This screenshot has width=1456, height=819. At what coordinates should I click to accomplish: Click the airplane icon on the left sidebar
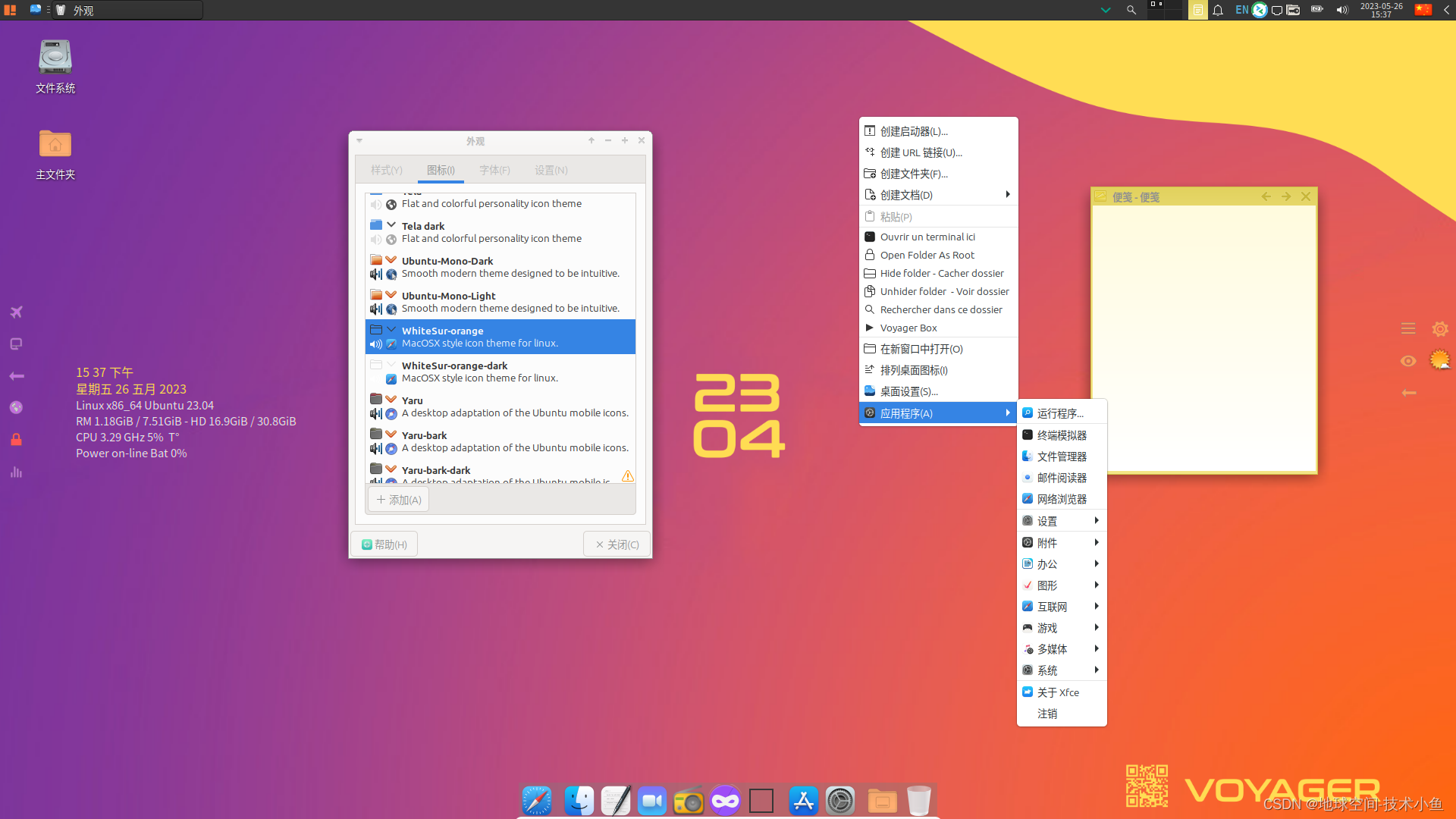(x=16, y=312)
